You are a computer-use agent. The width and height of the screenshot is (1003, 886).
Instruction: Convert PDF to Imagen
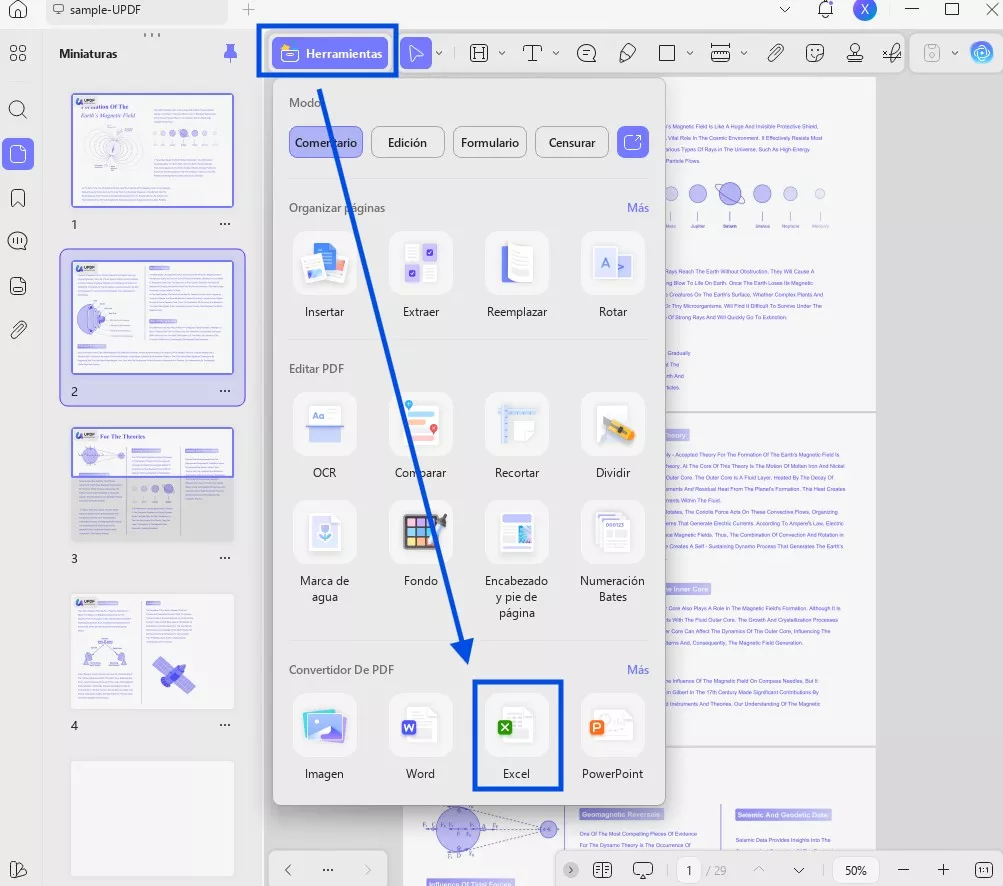(324, 738)
